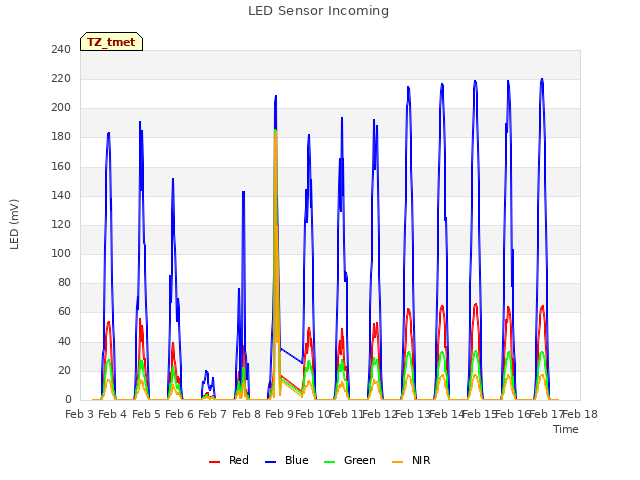Click the 140 y-axis tick label

point(61,195)
